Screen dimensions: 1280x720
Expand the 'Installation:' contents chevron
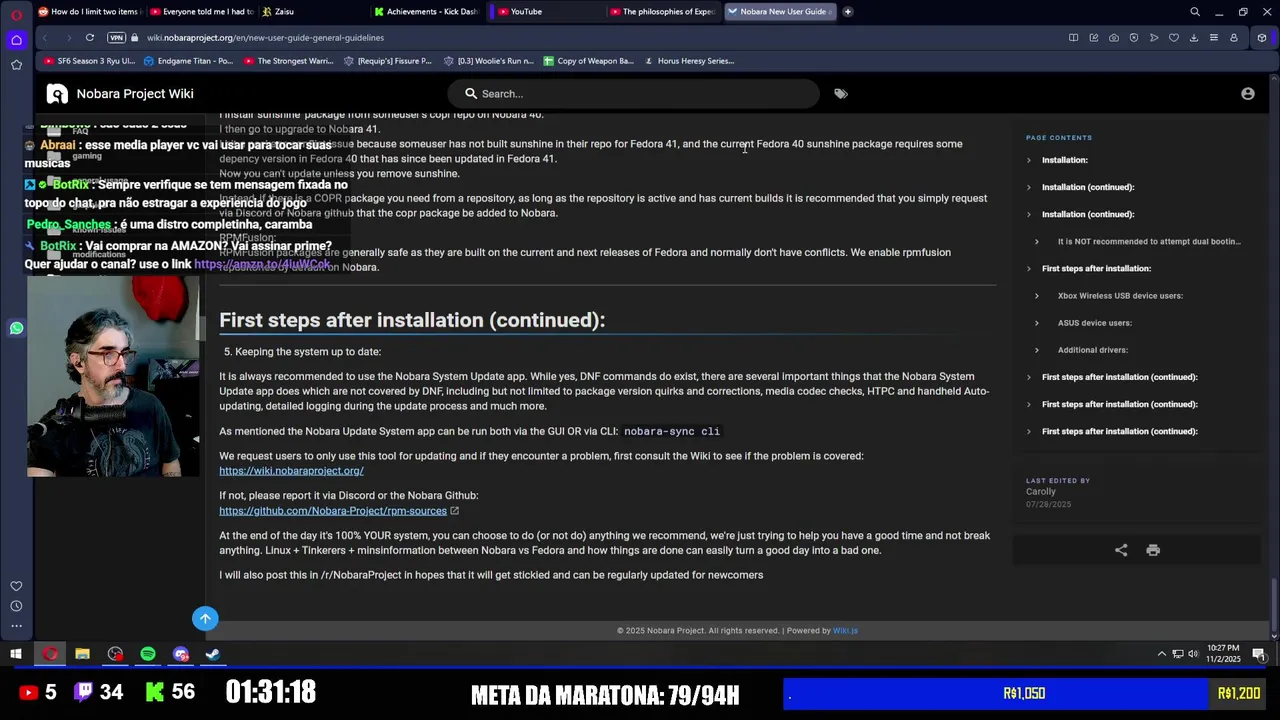[1028, 160]
